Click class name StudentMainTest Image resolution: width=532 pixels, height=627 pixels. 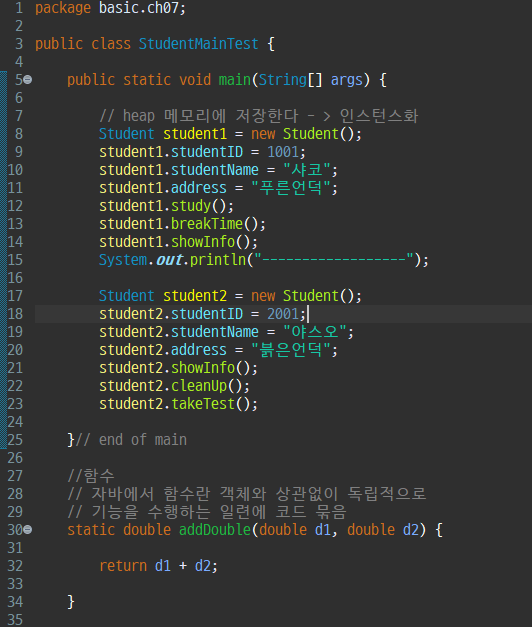click(198, 44)
